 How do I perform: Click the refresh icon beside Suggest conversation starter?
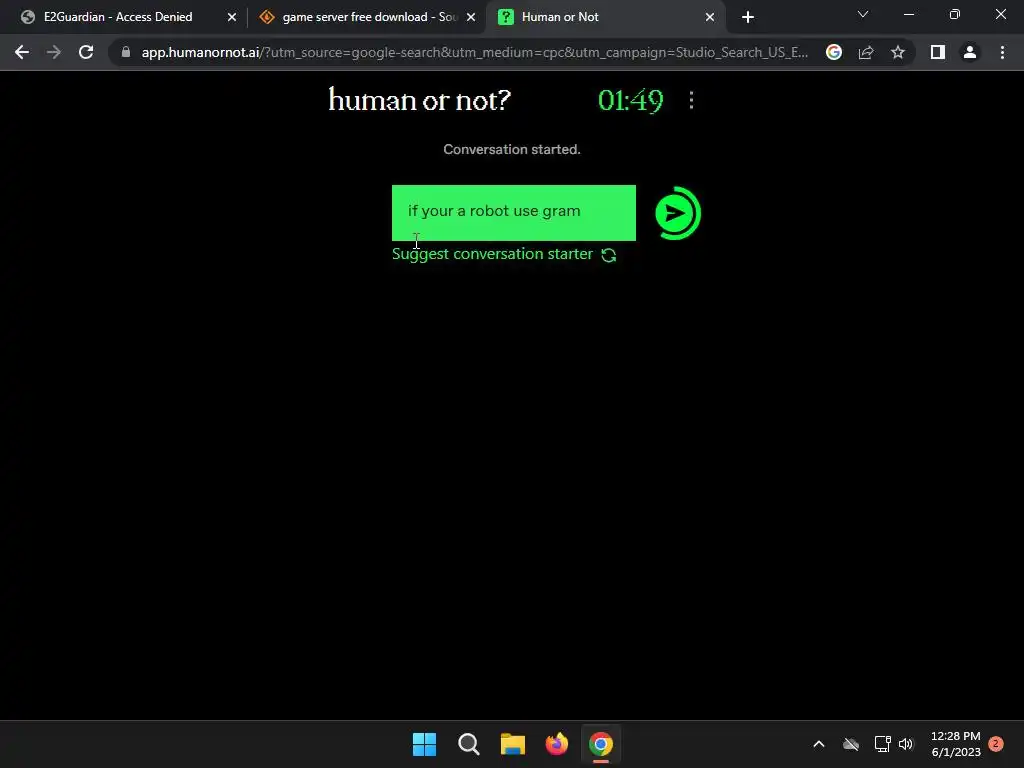click(609, 255)
